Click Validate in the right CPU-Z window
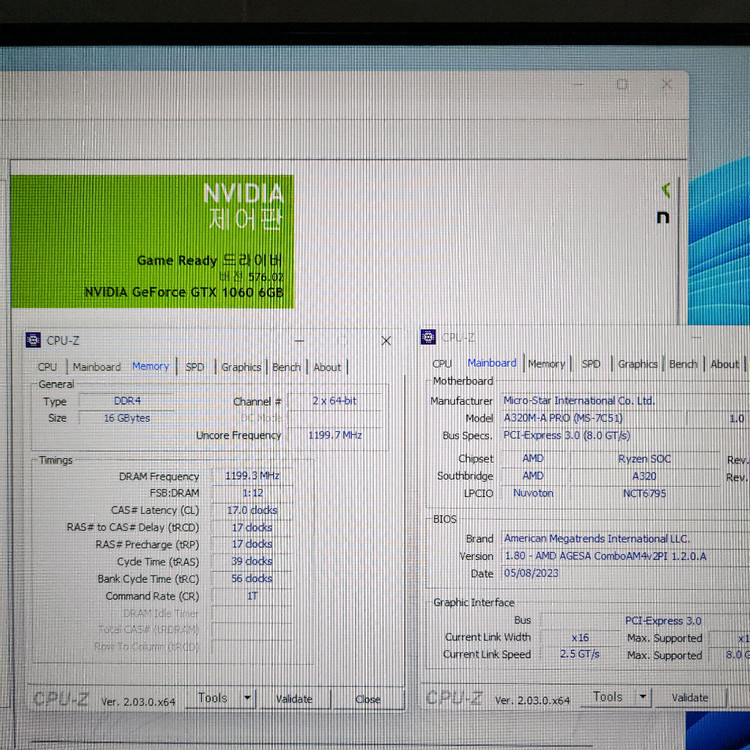The image size is (750, 750). click(x=690, y=697)
